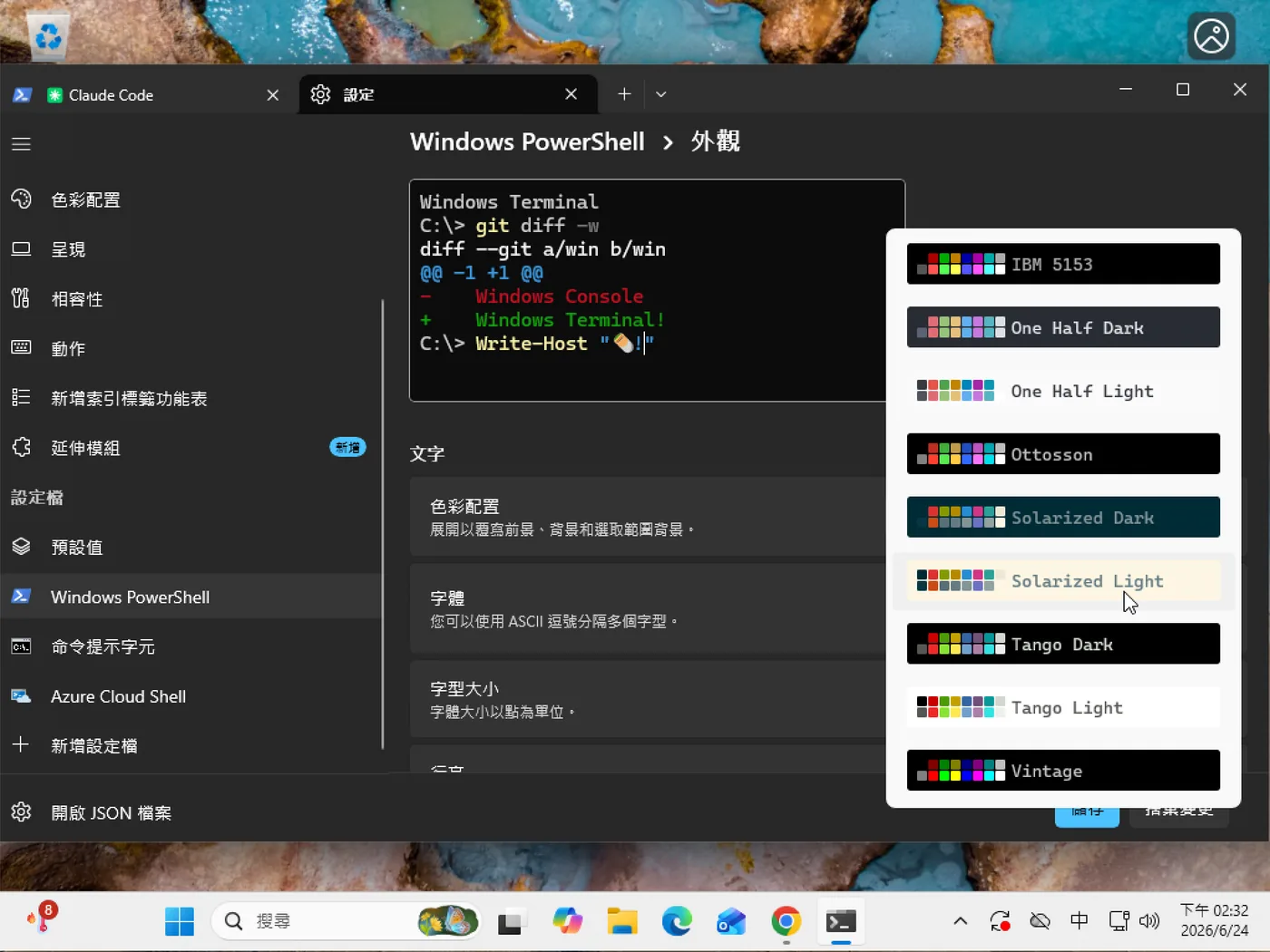This screenshot has height=952, width=1270.
Task: Pick the One Half Light scheme
Action: 1063,391
